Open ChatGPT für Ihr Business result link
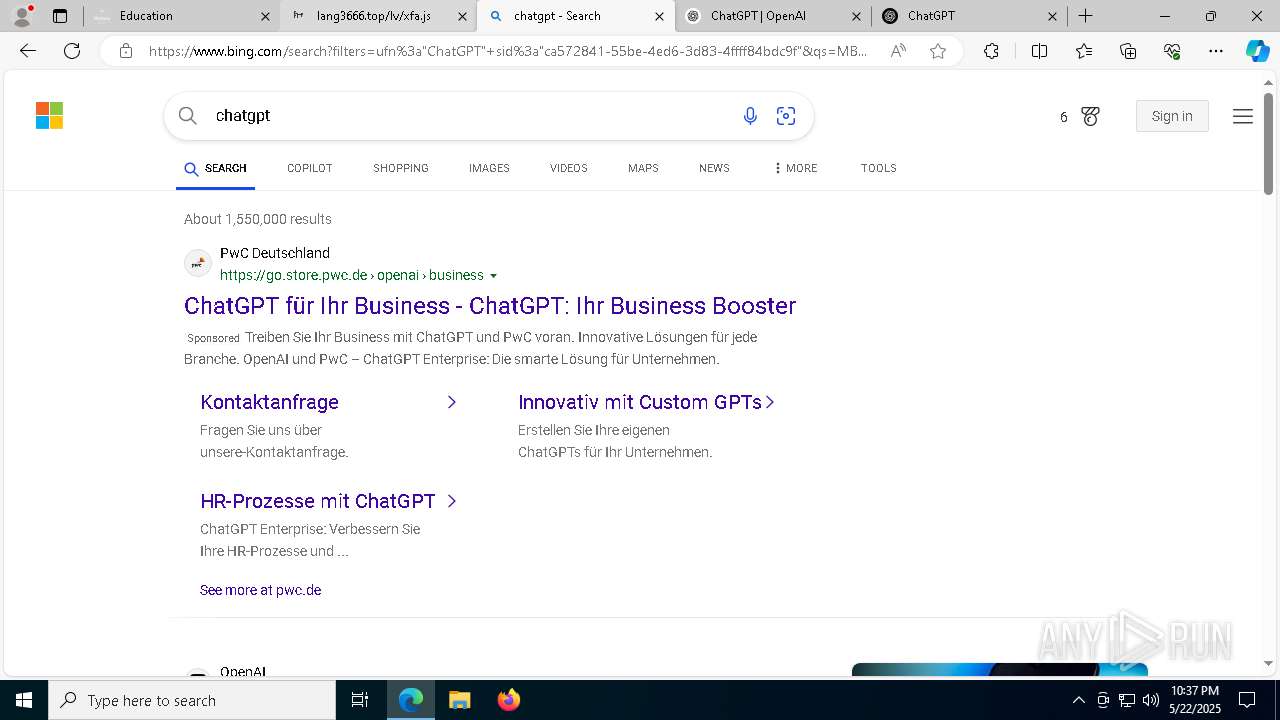Screen dimensions: 1280x720 click(490, 306)
